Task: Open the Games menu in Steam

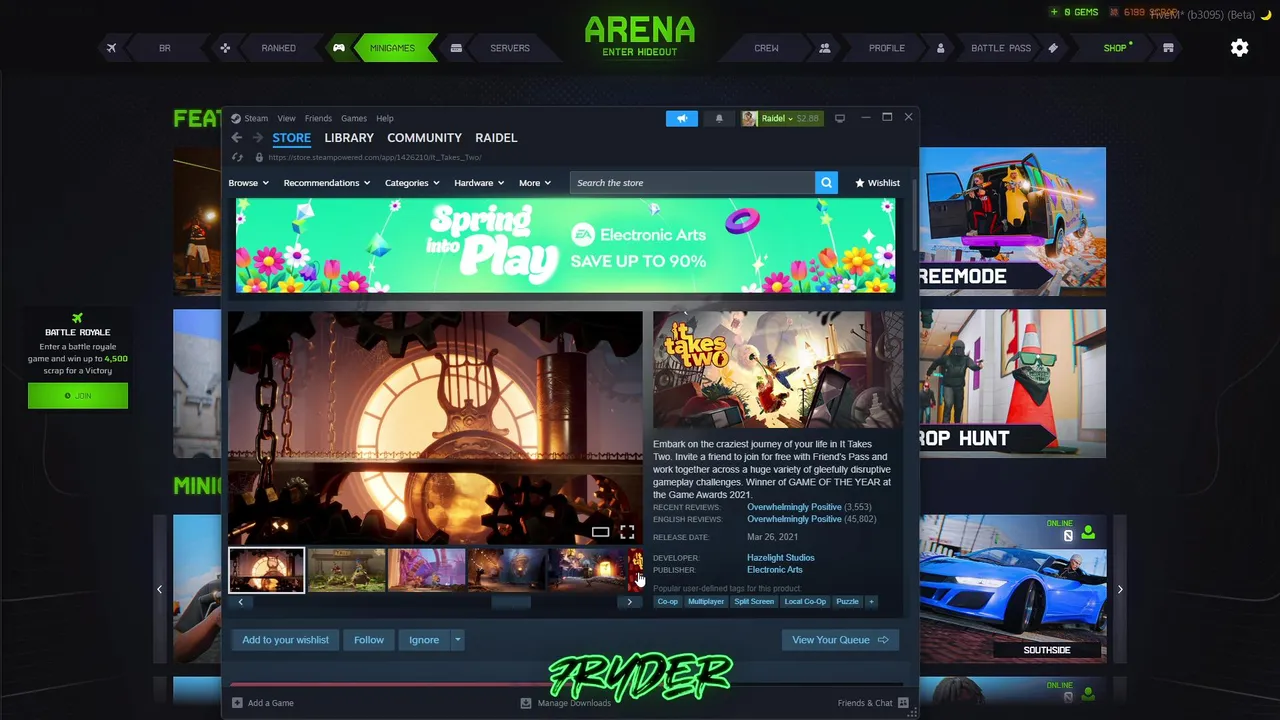Action: click(x=354, y=118)
